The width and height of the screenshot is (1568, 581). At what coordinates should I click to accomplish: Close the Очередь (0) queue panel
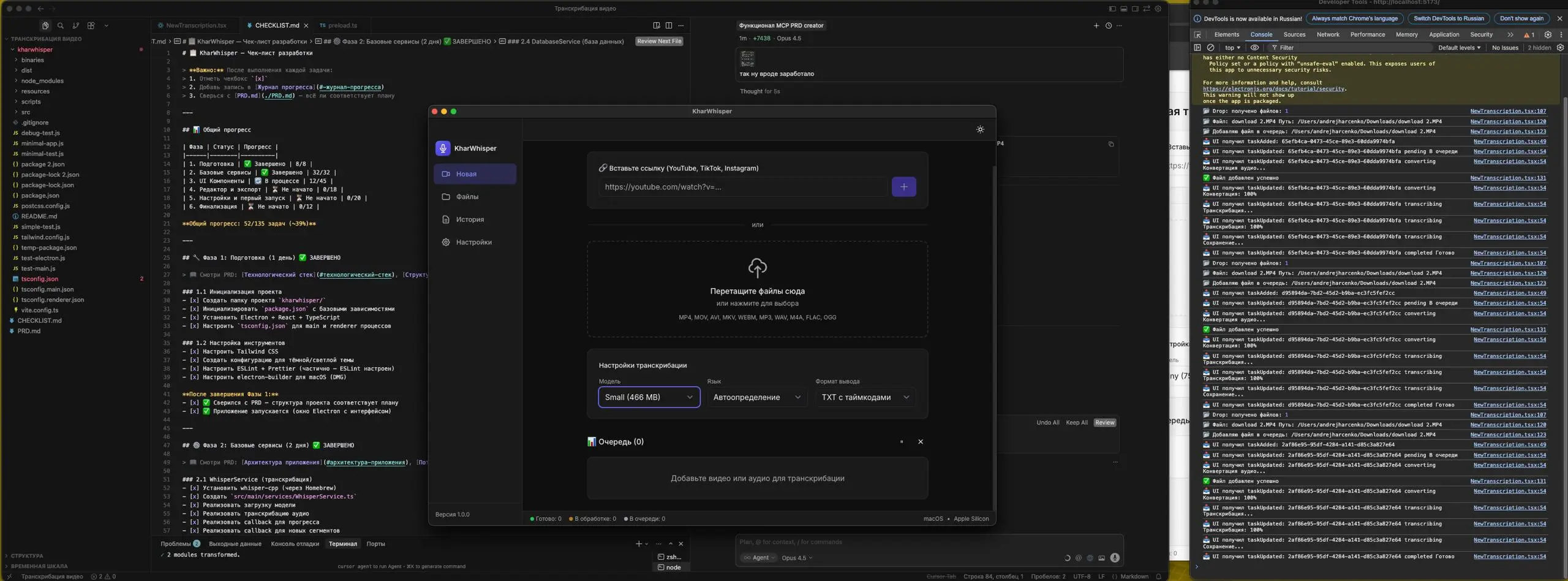(920, 442)
